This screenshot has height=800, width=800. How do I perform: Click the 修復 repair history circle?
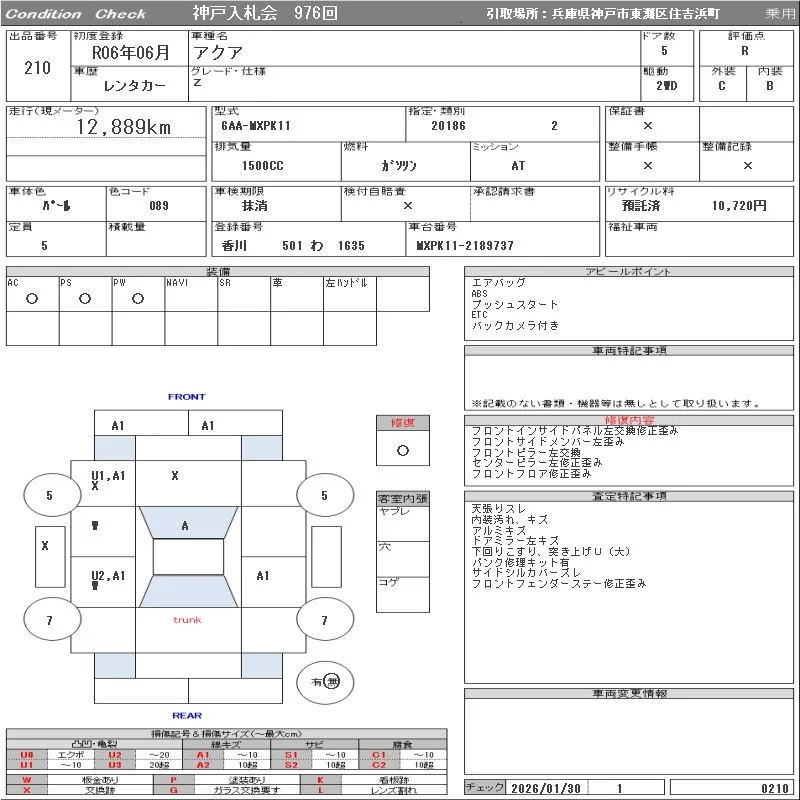[x=402, y=450]
